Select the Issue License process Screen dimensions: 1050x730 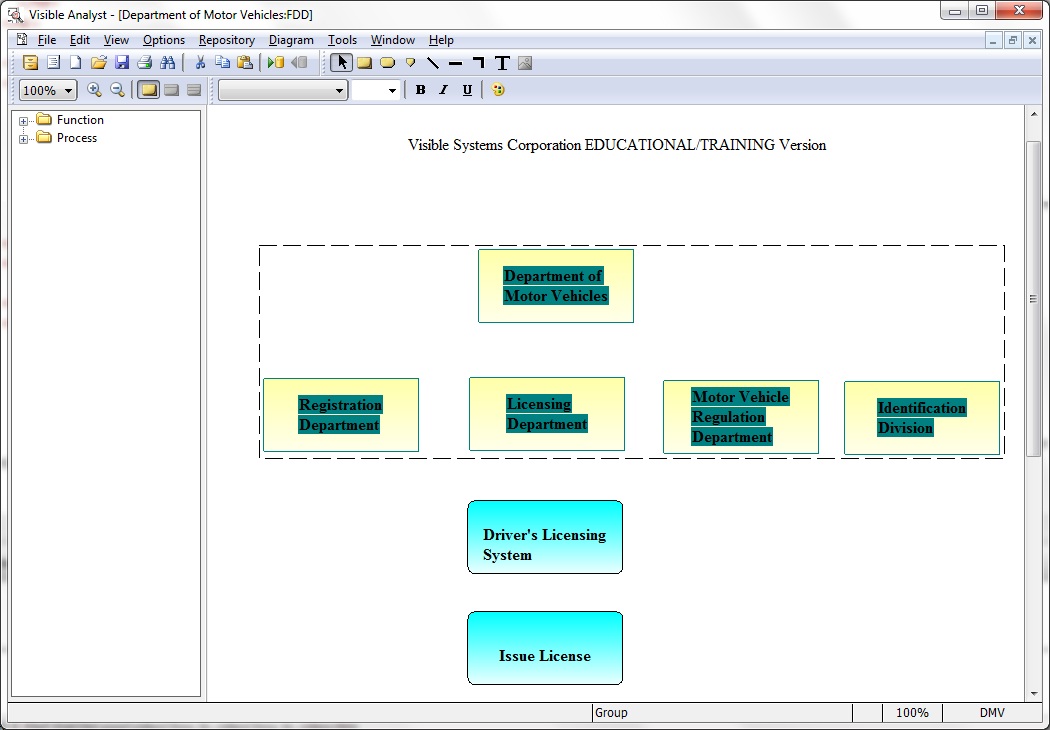545,648
